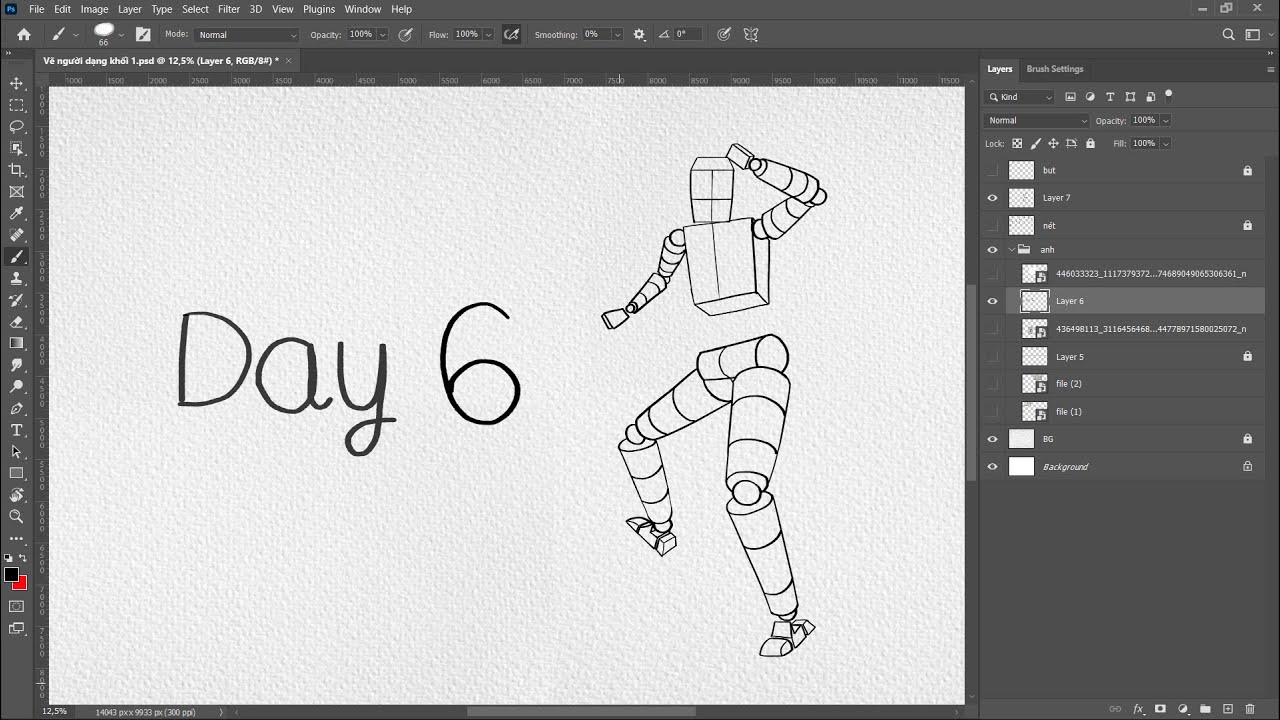Switch to the Brush Settings tab
This screenshot has height=720, width=1280.
point(1055,69)
